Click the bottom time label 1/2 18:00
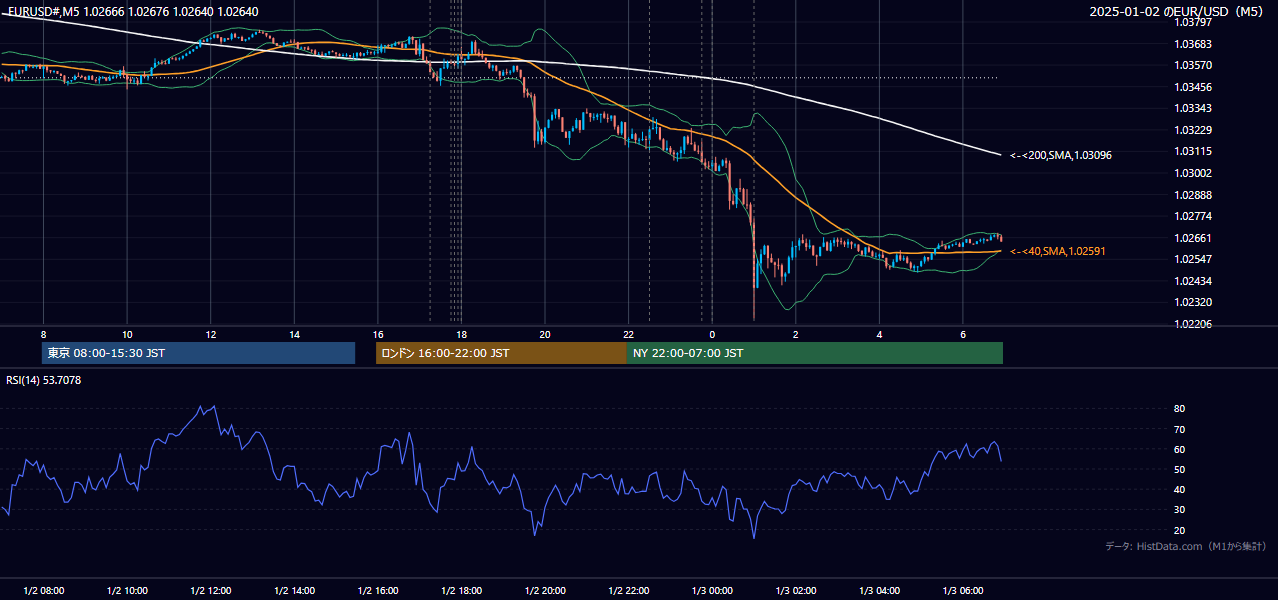1278x600 pixels. pyautogui.click(x=462, y=591)
